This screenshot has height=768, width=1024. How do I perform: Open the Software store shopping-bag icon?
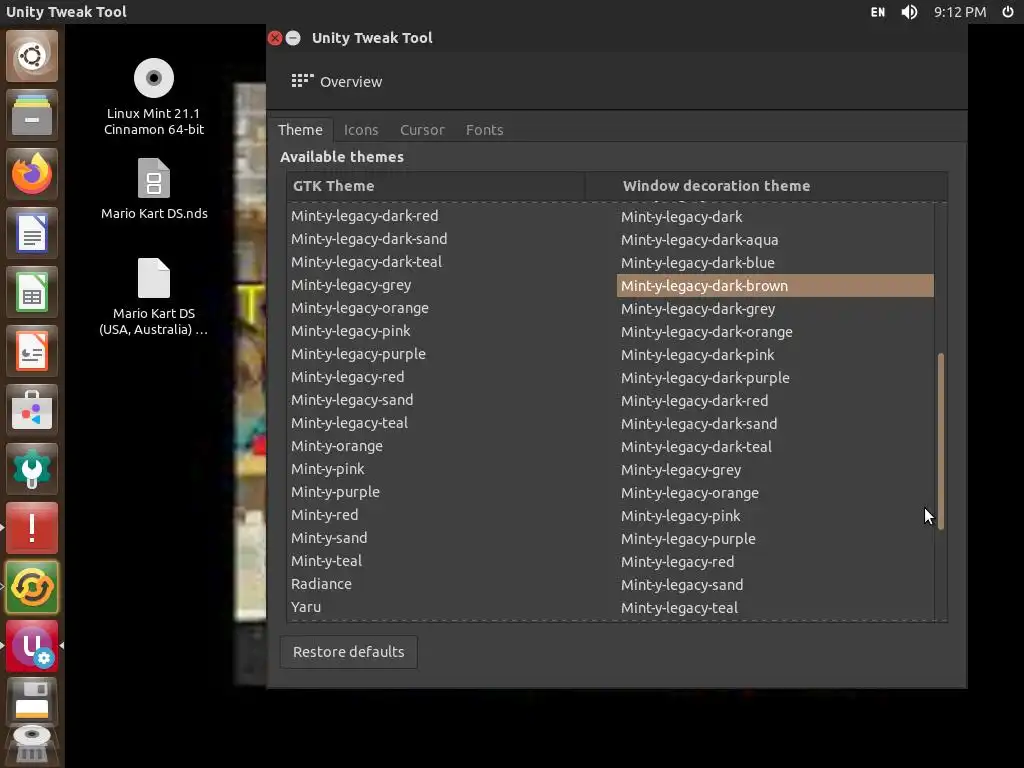pos(32,409)
